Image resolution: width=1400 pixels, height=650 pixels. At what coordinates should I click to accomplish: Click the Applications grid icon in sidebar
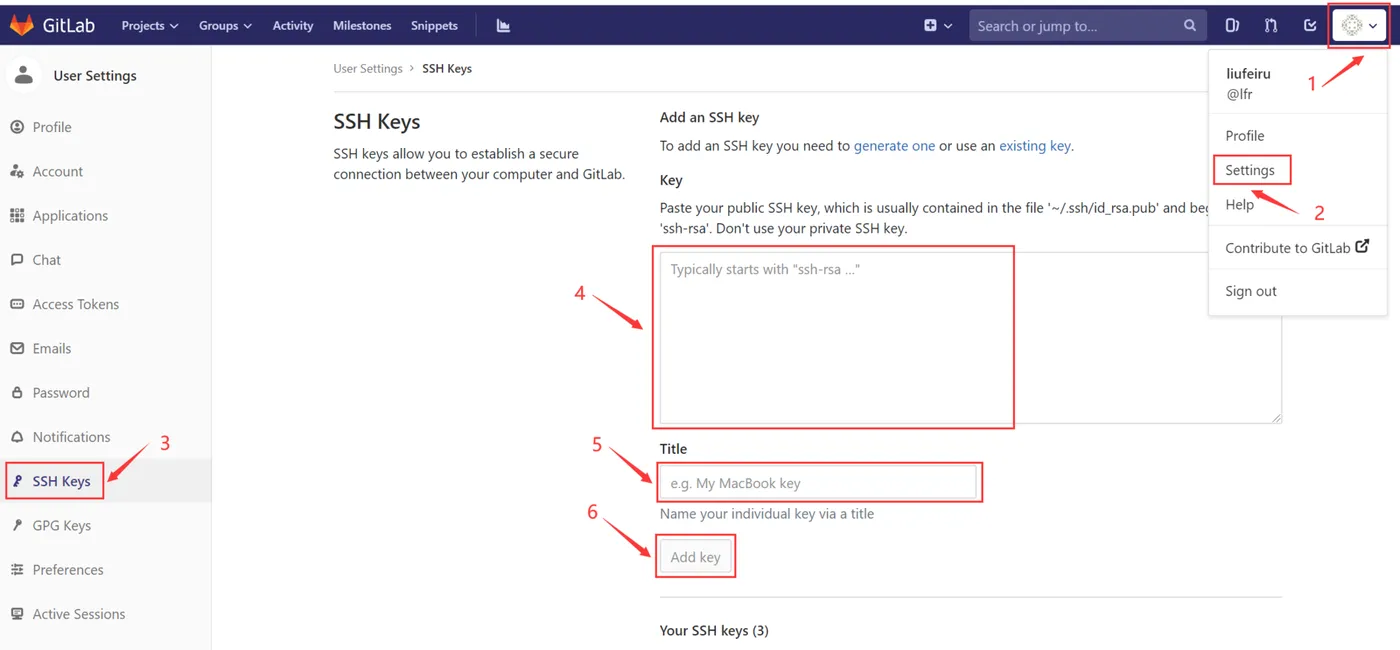point(17,215)
